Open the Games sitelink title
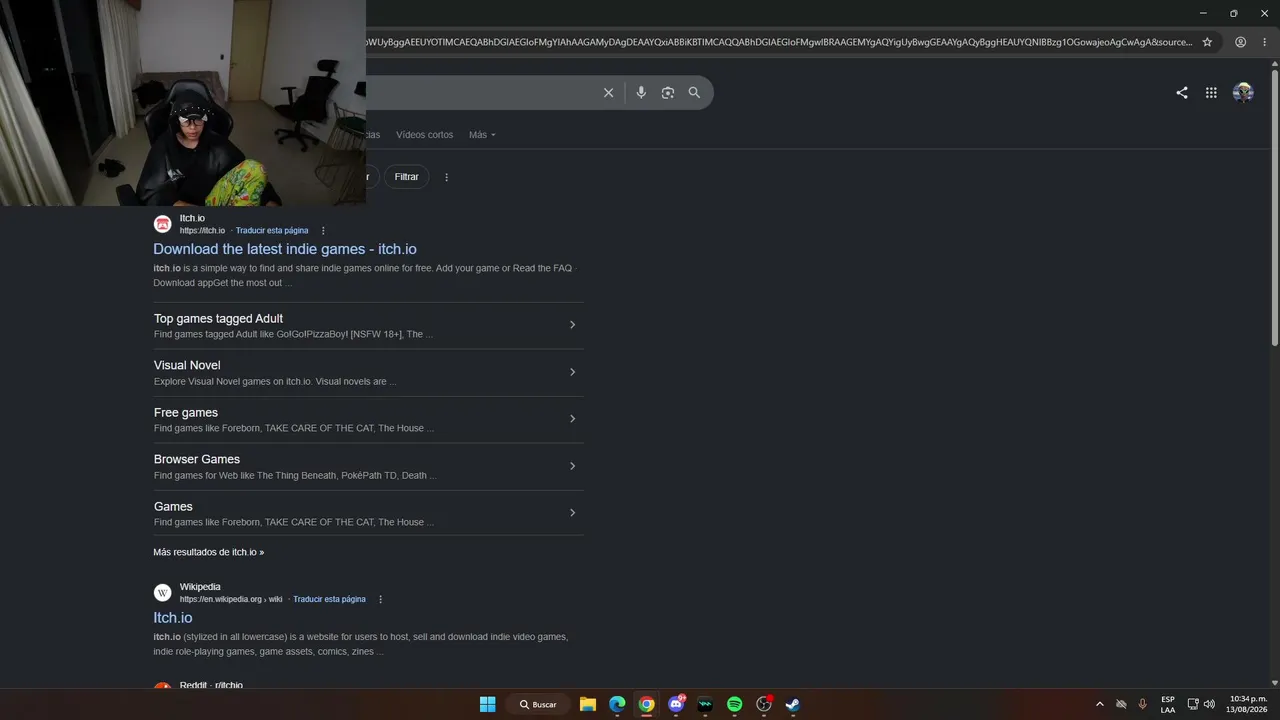The image size is (1280, 720). click(173, 507)
